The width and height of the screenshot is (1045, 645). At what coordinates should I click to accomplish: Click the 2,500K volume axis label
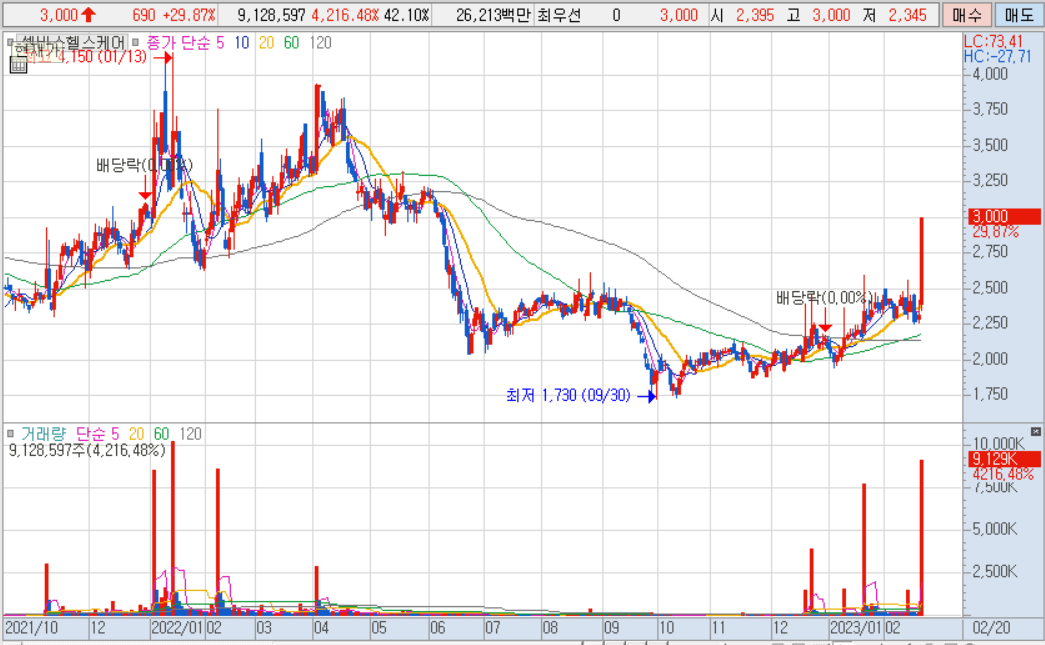[x=996, y=571]
